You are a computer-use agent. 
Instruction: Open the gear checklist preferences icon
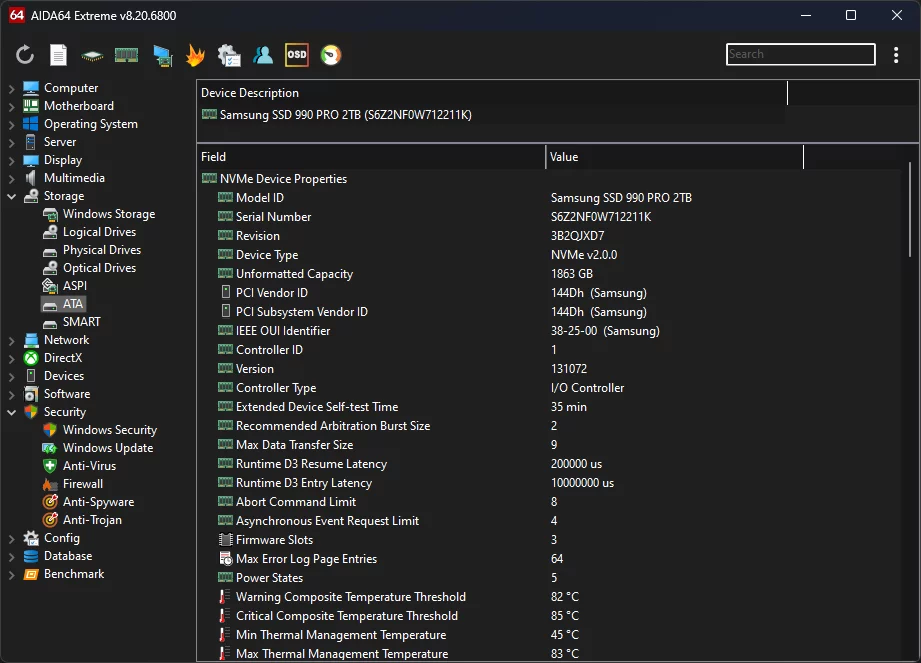click(x=229, y=55)
